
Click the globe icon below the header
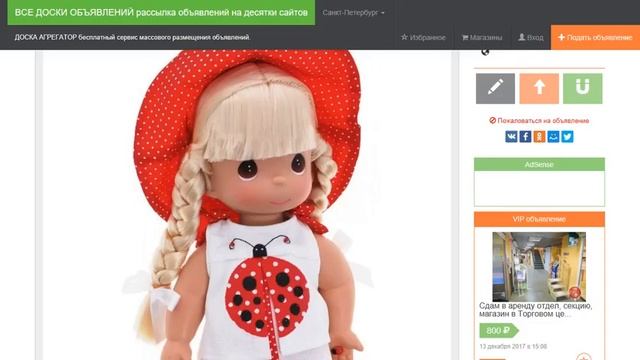click(x=485, y=52)
